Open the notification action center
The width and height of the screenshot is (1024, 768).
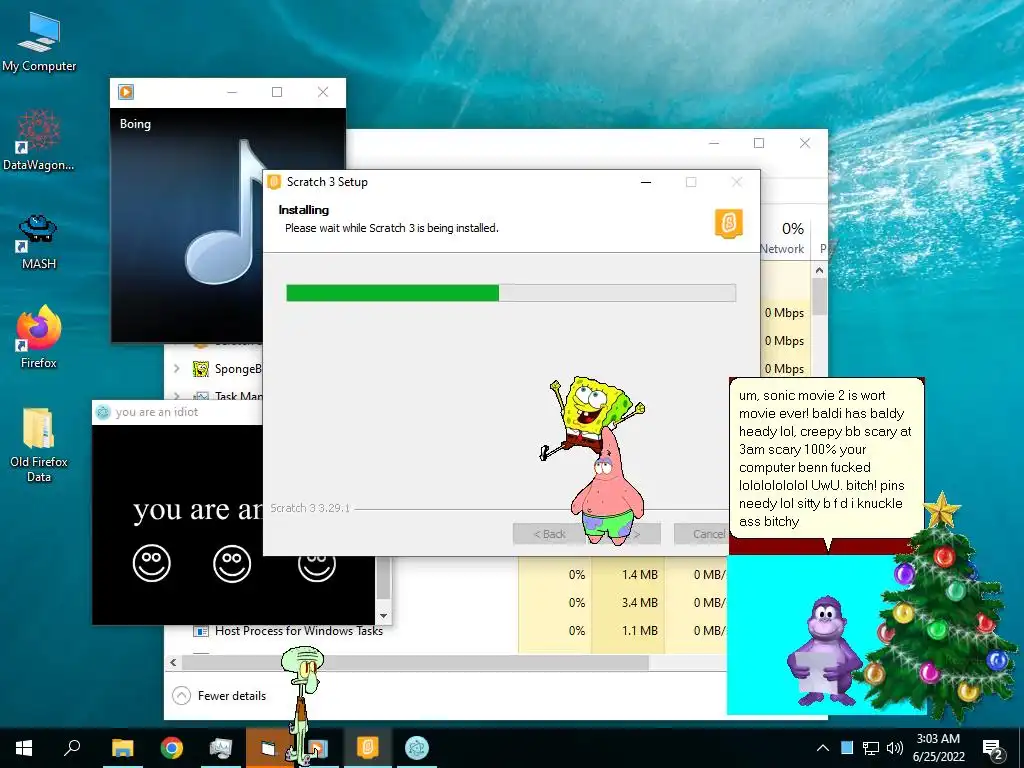tap(993, 748)
